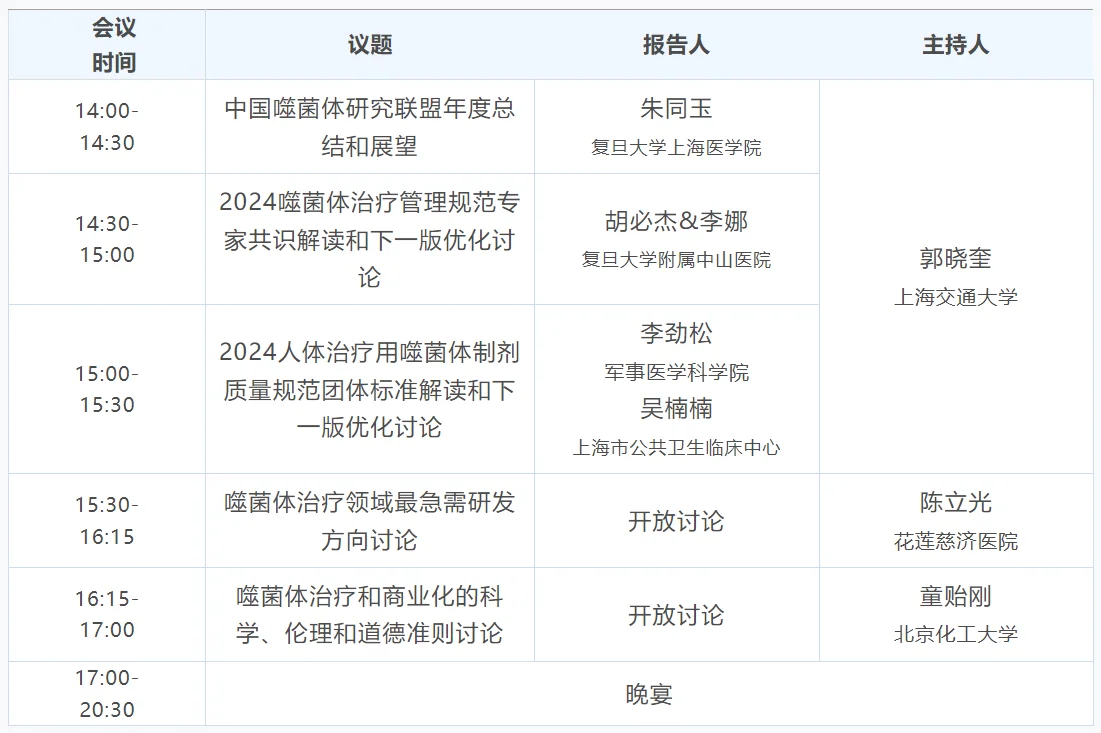The height and width of the screenshot is (733, 1101).
Task: Click speaker name 朱同玉
Action: pyautogui.click(x=676, y=109)
